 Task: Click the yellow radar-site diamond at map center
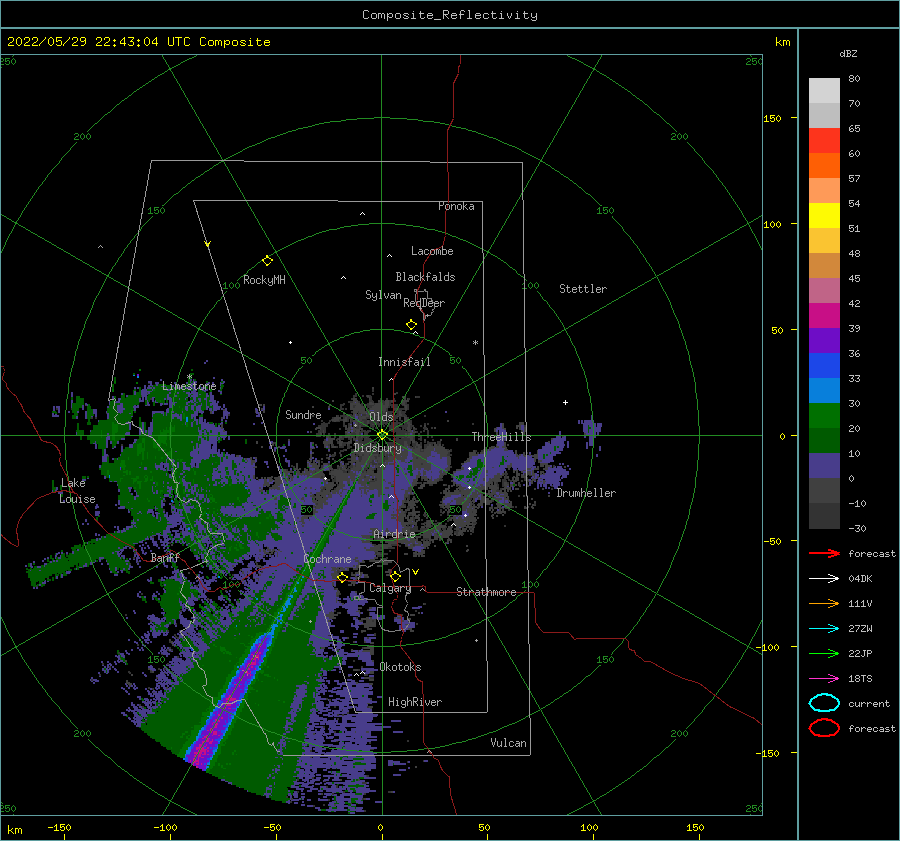[382, 435]
